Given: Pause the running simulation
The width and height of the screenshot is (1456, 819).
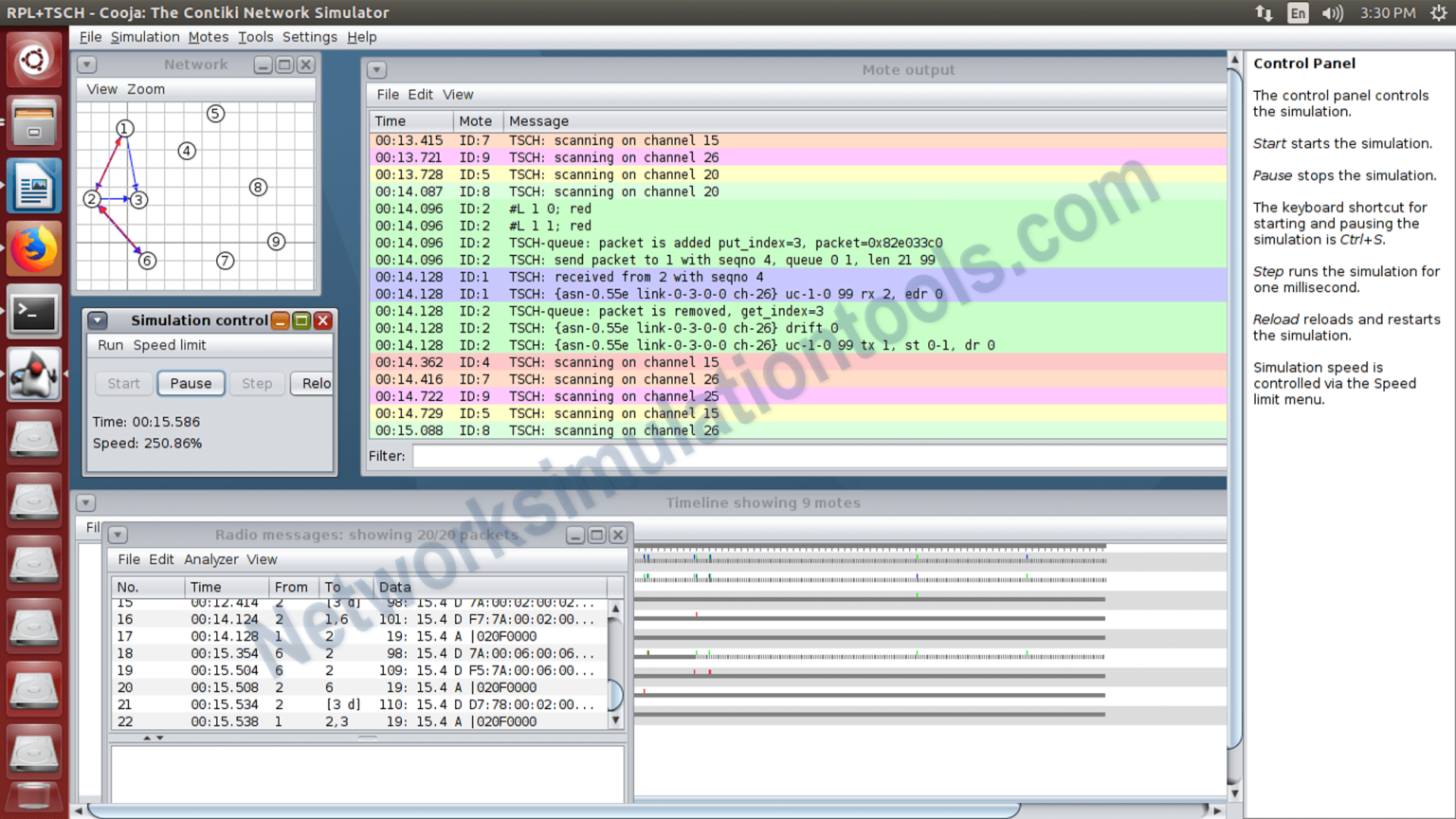Looking at the screenshot, I should pos(191,383).
